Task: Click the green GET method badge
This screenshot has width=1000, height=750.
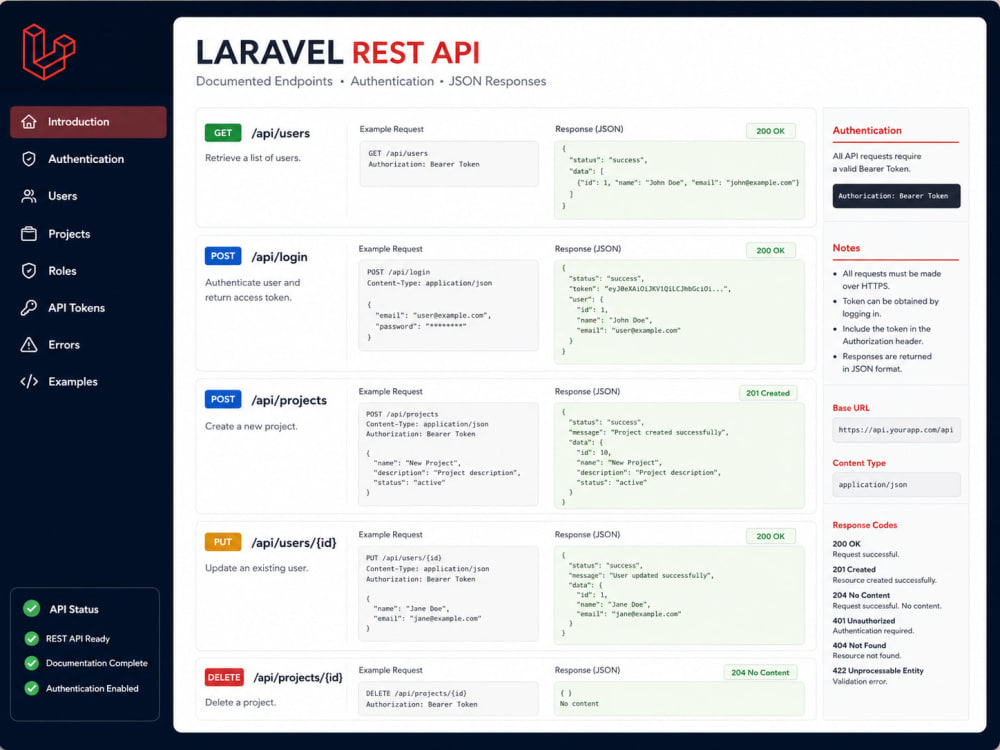Action: [223, 133]
